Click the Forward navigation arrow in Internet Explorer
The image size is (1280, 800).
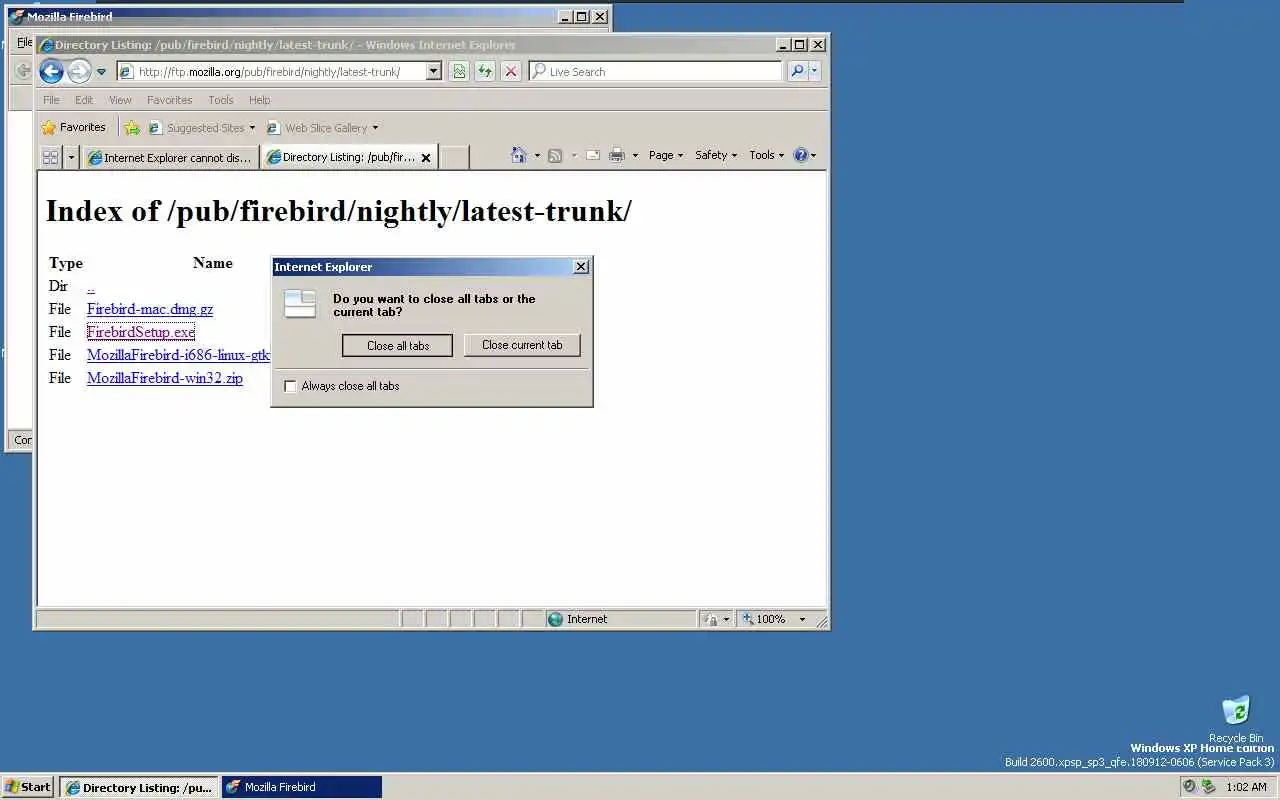click(x=79, y=71)
